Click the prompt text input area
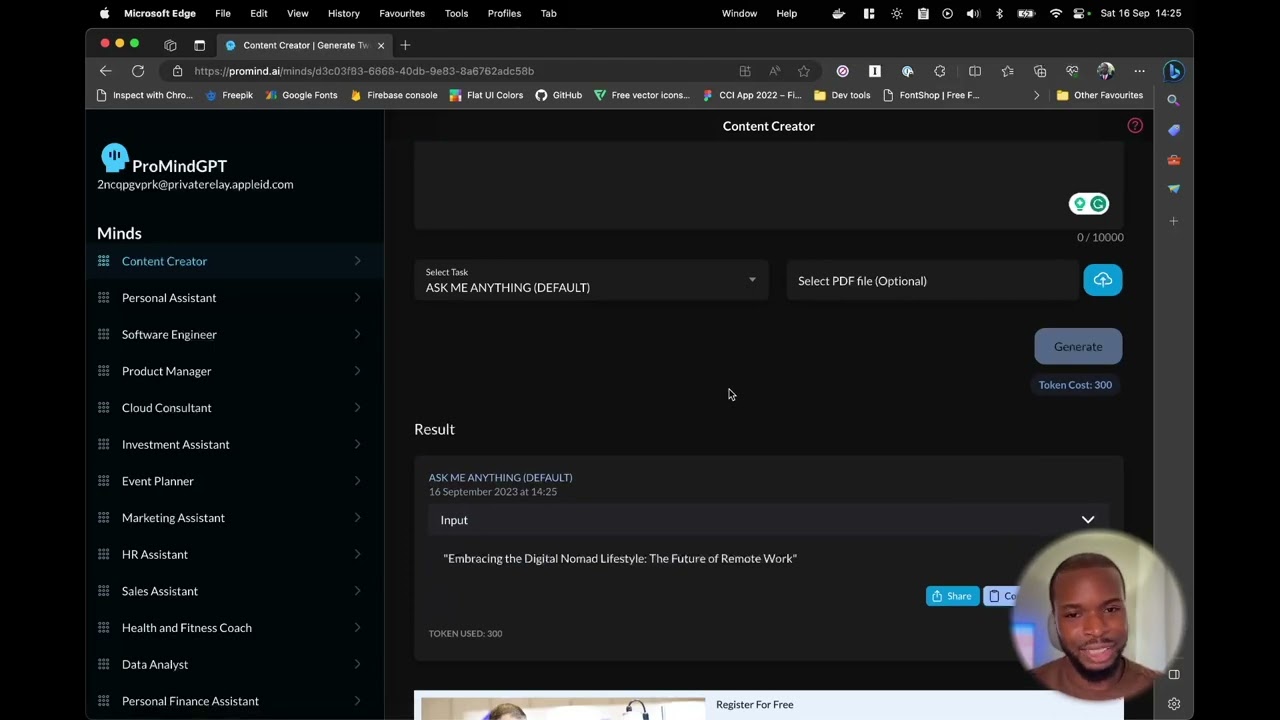Image resolution: width=1280 pixels, height=720 pixels. click(768, 185)
